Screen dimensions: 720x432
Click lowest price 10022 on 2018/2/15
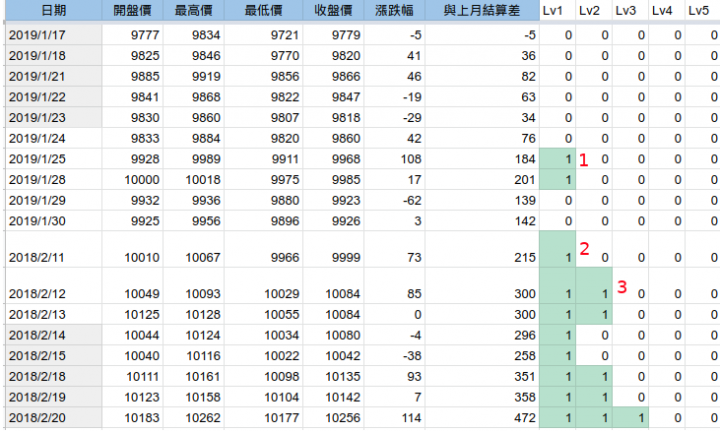[x=263, y=356]
